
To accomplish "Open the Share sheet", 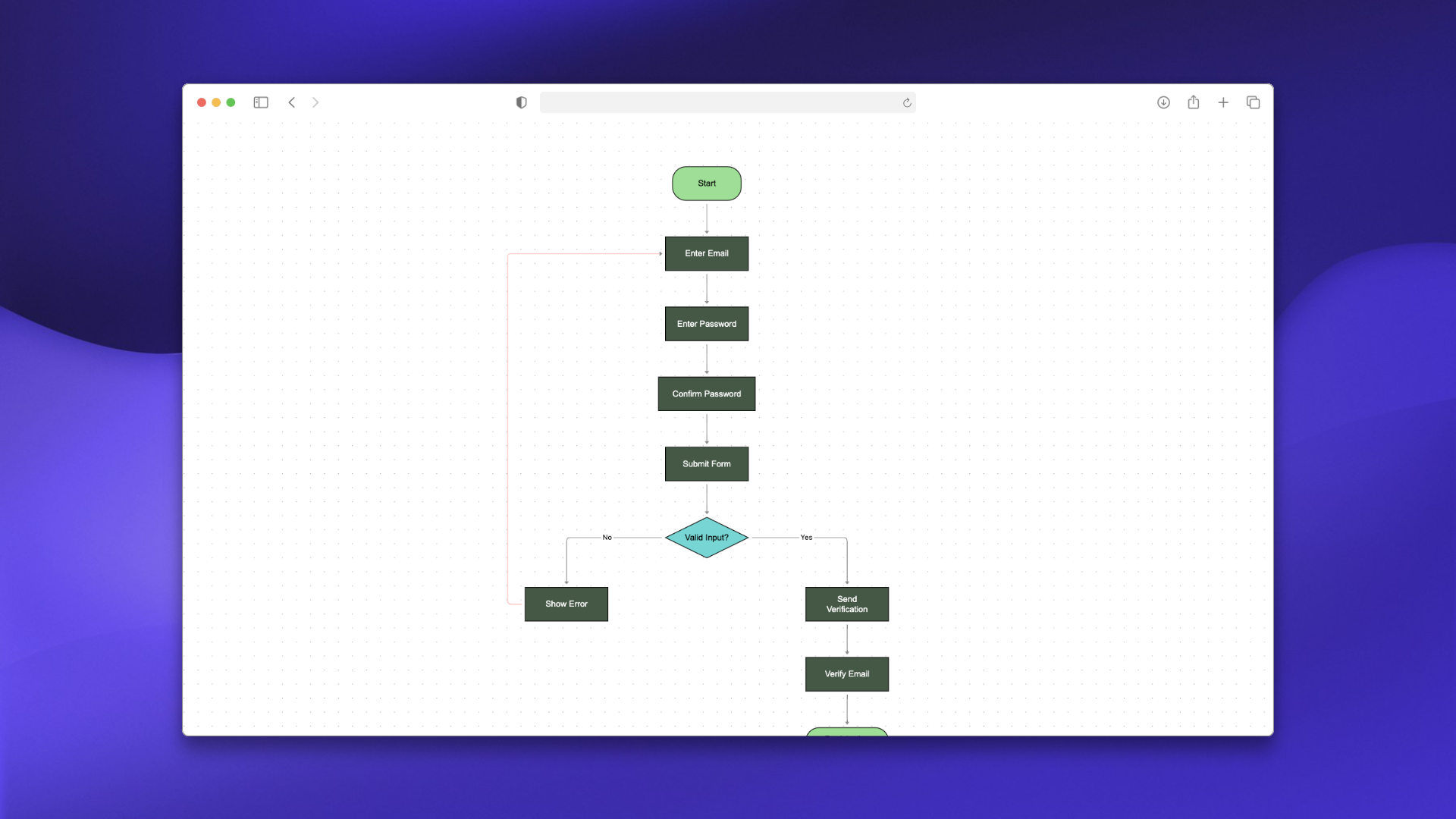I will tap(1193, 102).
